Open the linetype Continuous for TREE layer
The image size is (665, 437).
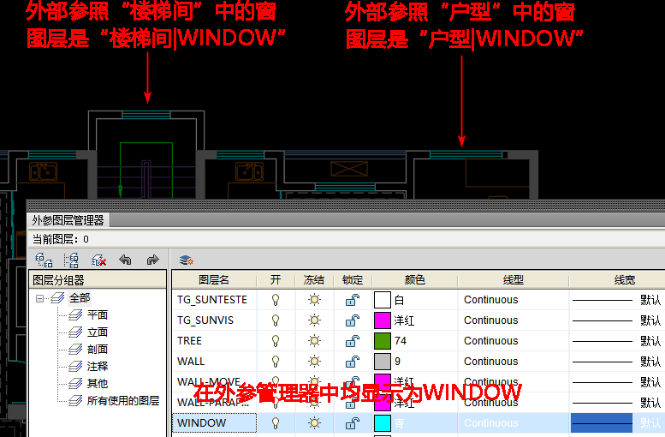tap(490, 341)
